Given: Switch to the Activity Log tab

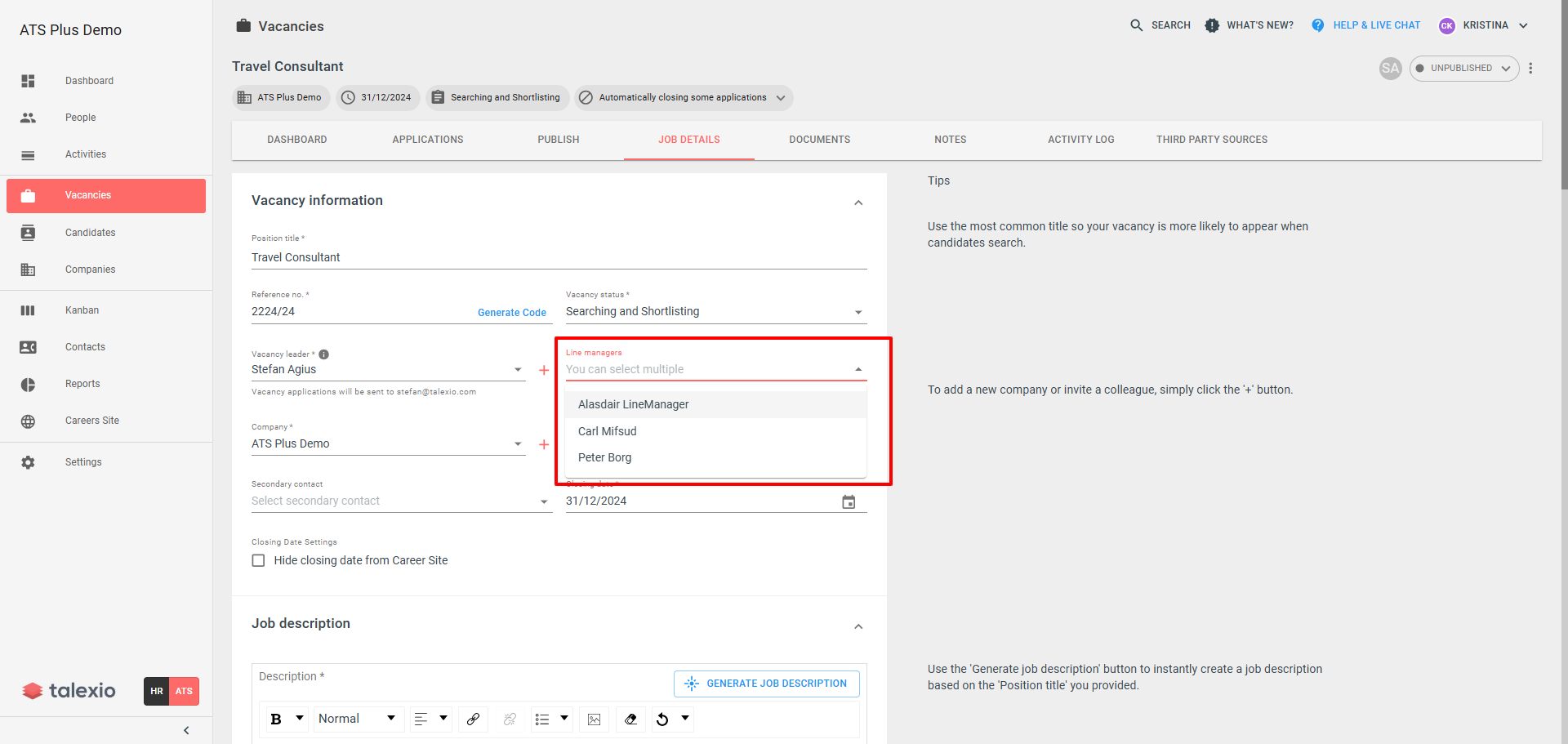Looking at the screenshot, I should pos(1081,140).
